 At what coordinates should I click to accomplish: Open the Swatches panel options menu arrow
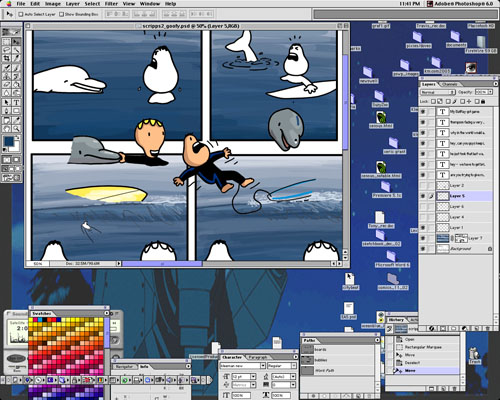tap(106, 313)
